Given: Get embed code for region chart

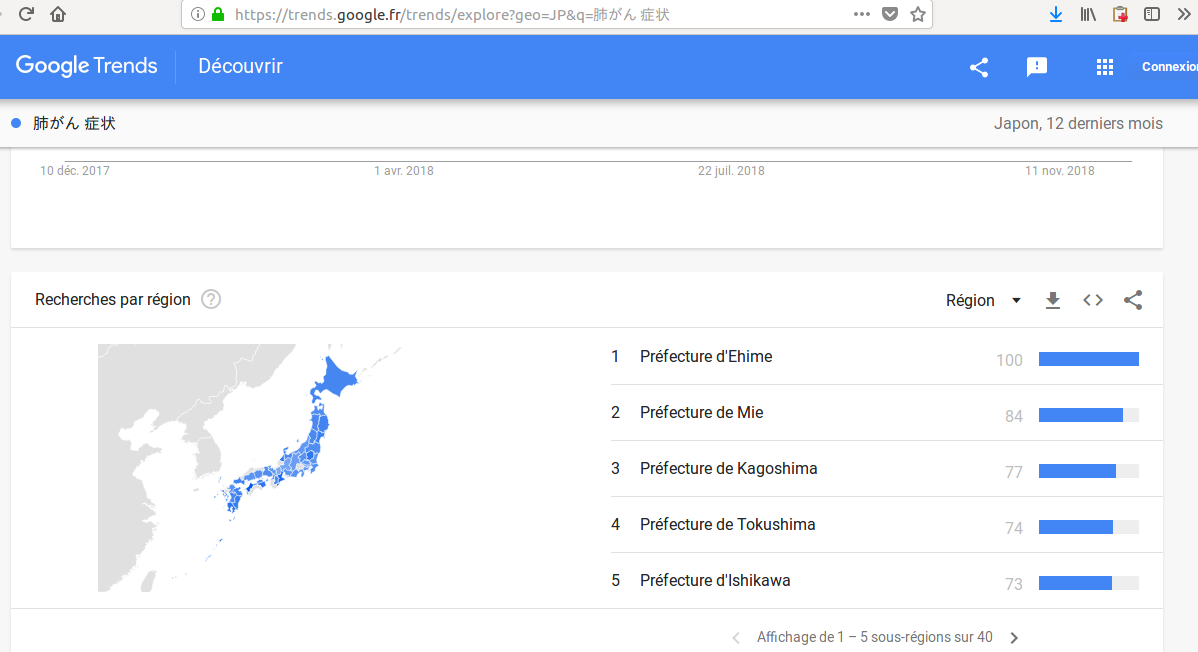Looking at the screenshot, I should point(1093,300).
